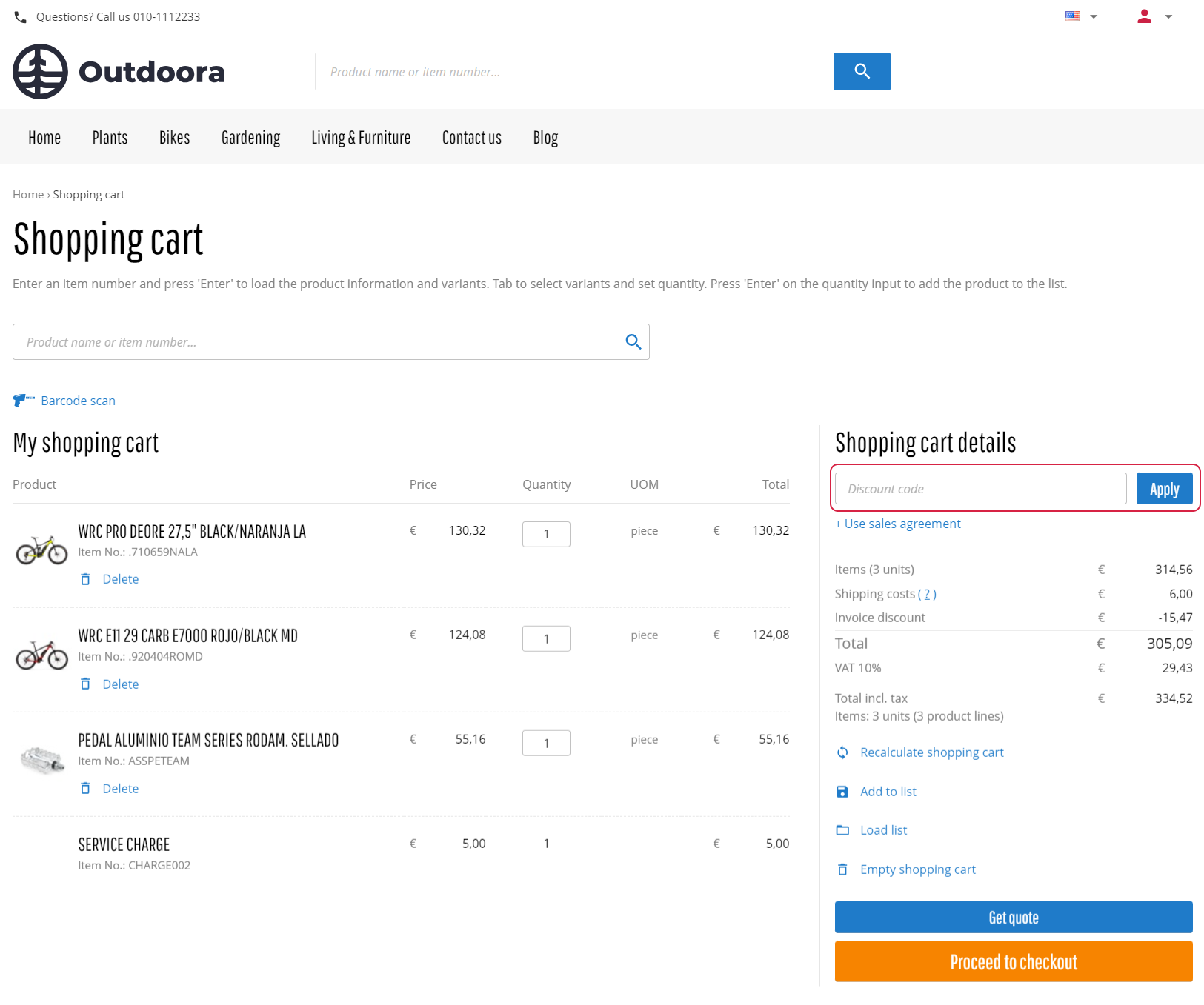
Task: Click the trash icon for PEDAL ALUMINIO
Action: click(x=85, y=788)
